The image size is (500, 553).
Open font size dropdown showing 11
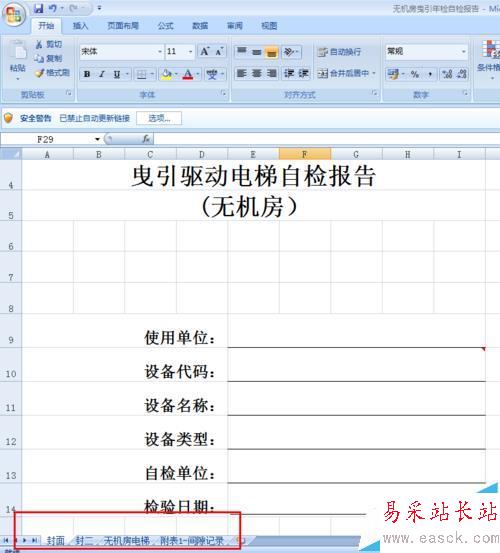pos(190,51)
